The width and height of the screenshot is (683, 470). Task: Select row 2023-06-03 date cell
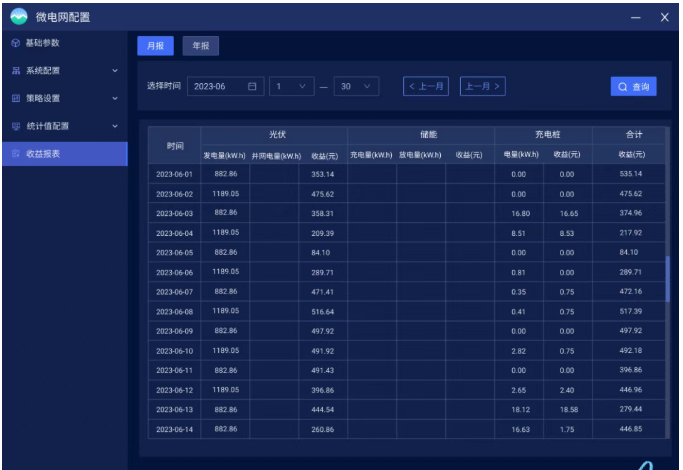point(174,213)
